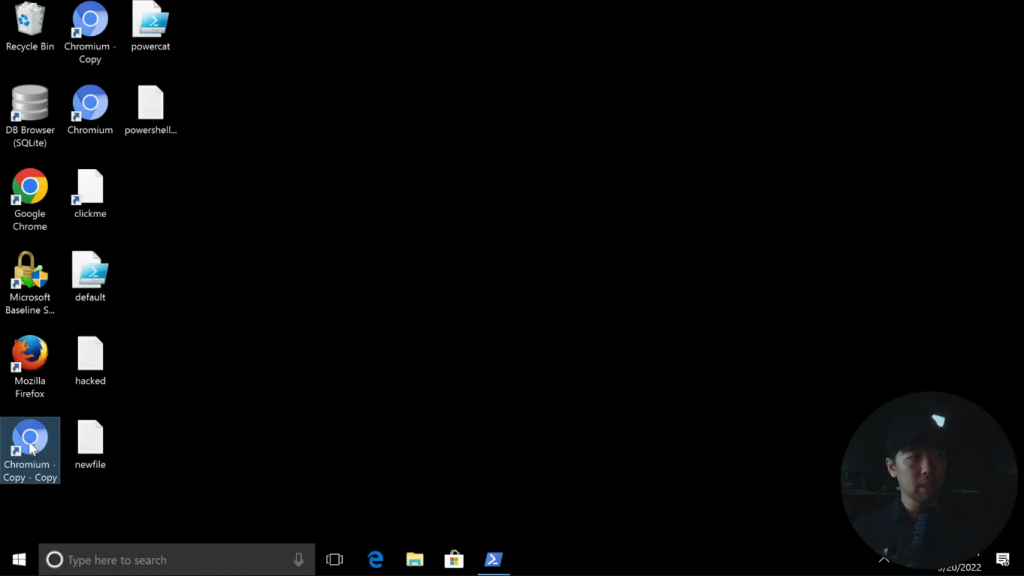Launch Microsoft Edge from the taskbar
This screenshot has width=1024, height=576.
[376, 560]
